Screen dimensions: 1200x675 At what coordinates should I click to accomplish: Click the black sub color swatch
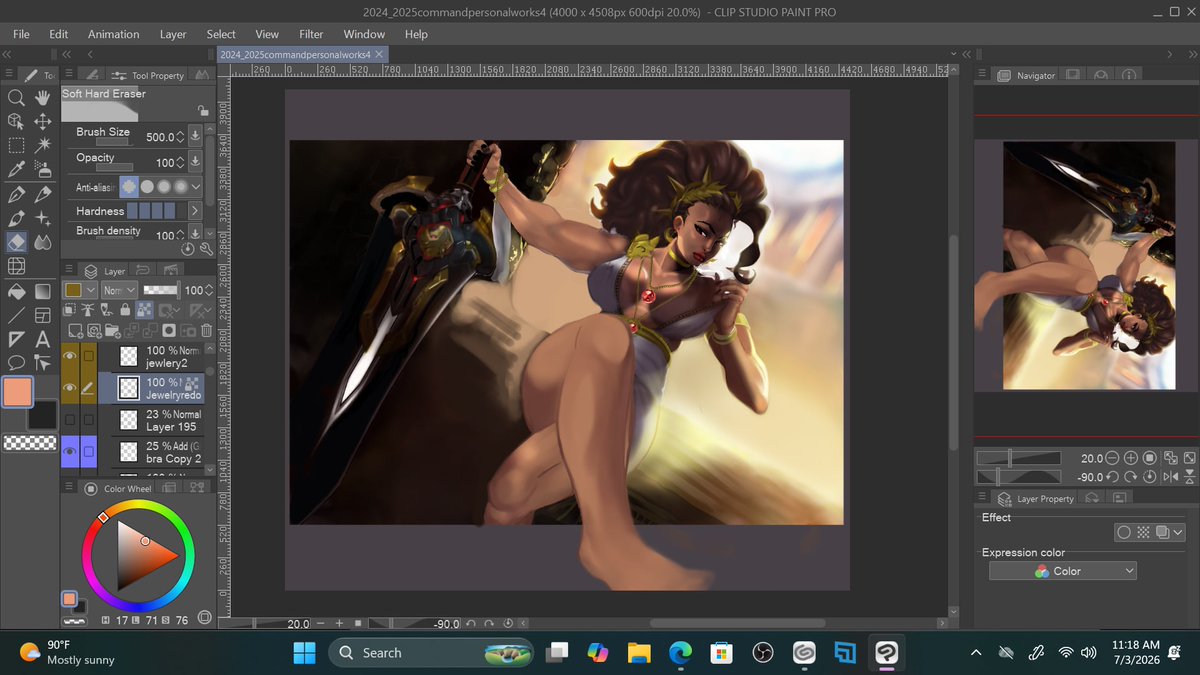point(41,414)
